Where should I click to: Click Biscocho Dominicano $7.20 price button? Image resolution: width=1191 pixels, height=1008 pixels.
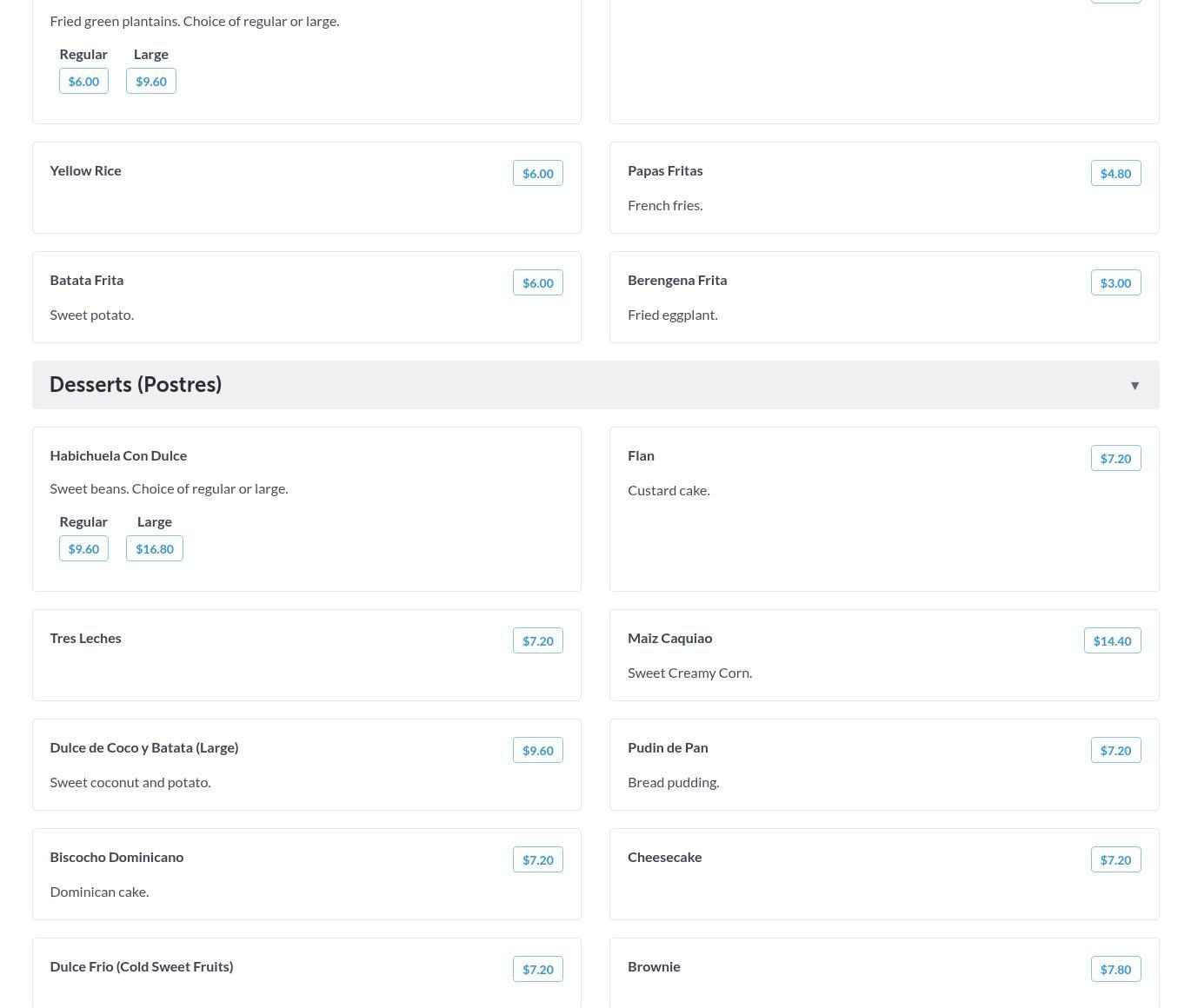tap(537, 859)
